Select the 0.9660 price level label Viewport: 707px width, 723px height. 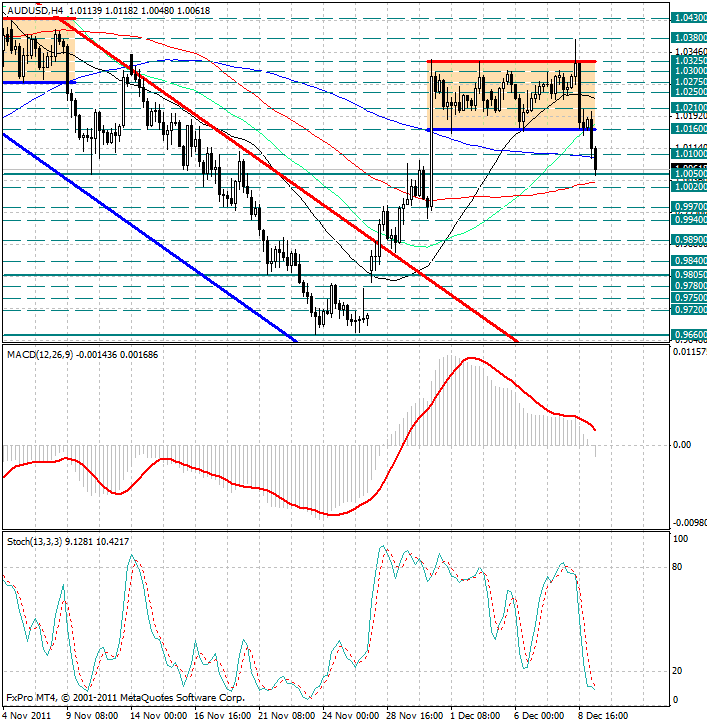tap(689, 334)
